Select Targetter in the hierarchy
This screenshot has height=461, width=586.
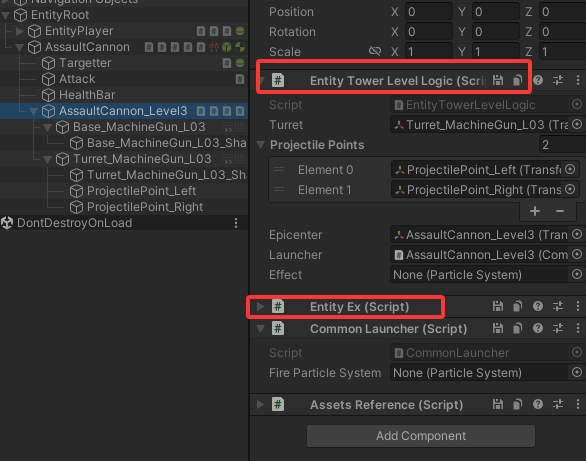(85, 63)
